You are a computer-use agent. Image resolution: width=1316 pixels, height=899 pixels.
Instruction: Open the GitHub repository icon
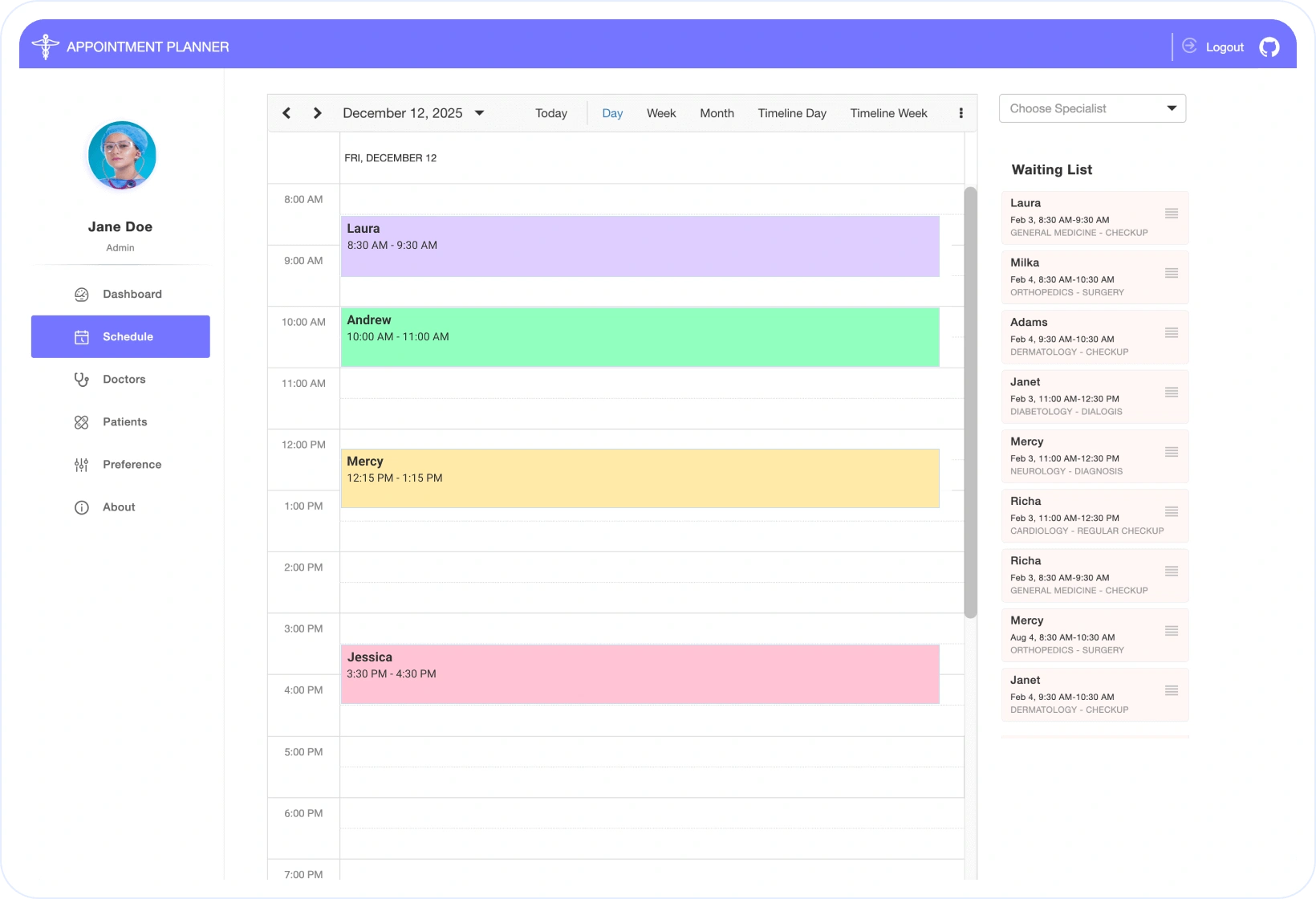pyautogui.click(x=1269, y=47)
